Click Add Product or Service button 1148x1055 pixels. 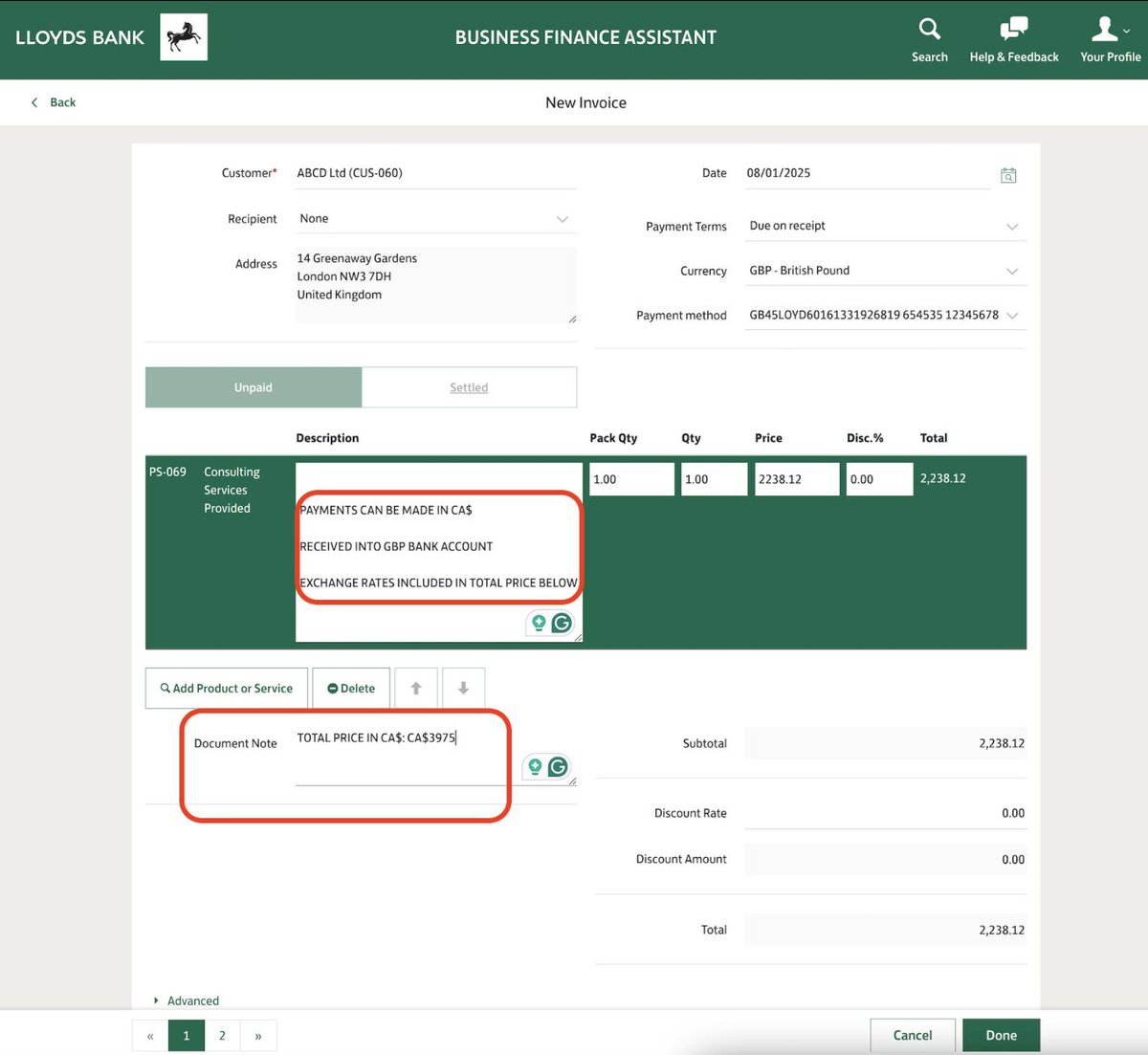point(227,688)
